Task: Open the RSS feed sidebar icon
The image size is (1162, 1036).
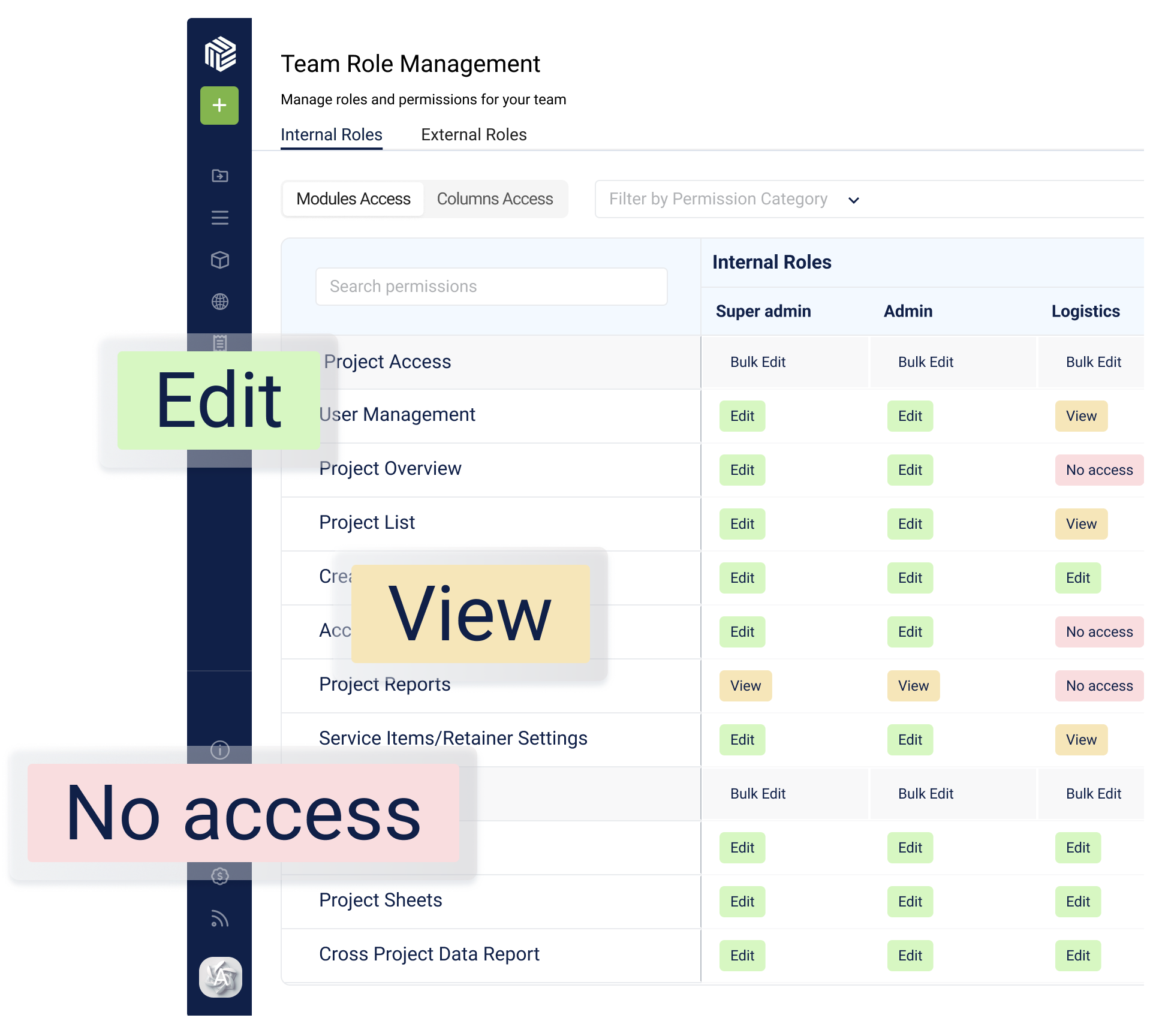Action: [x=220, y=918]
